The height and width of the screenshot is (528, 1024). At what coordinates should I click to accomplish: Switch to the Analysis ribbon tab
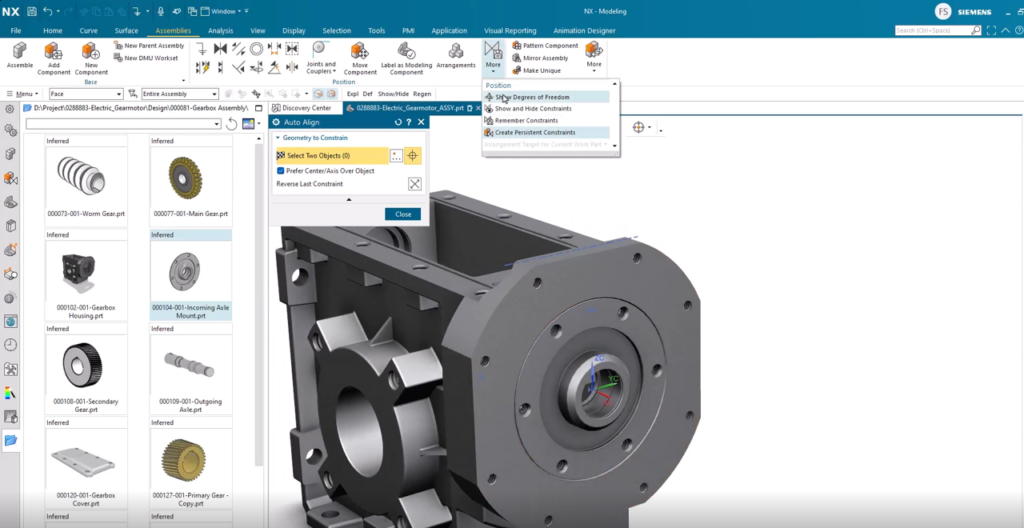221,31
